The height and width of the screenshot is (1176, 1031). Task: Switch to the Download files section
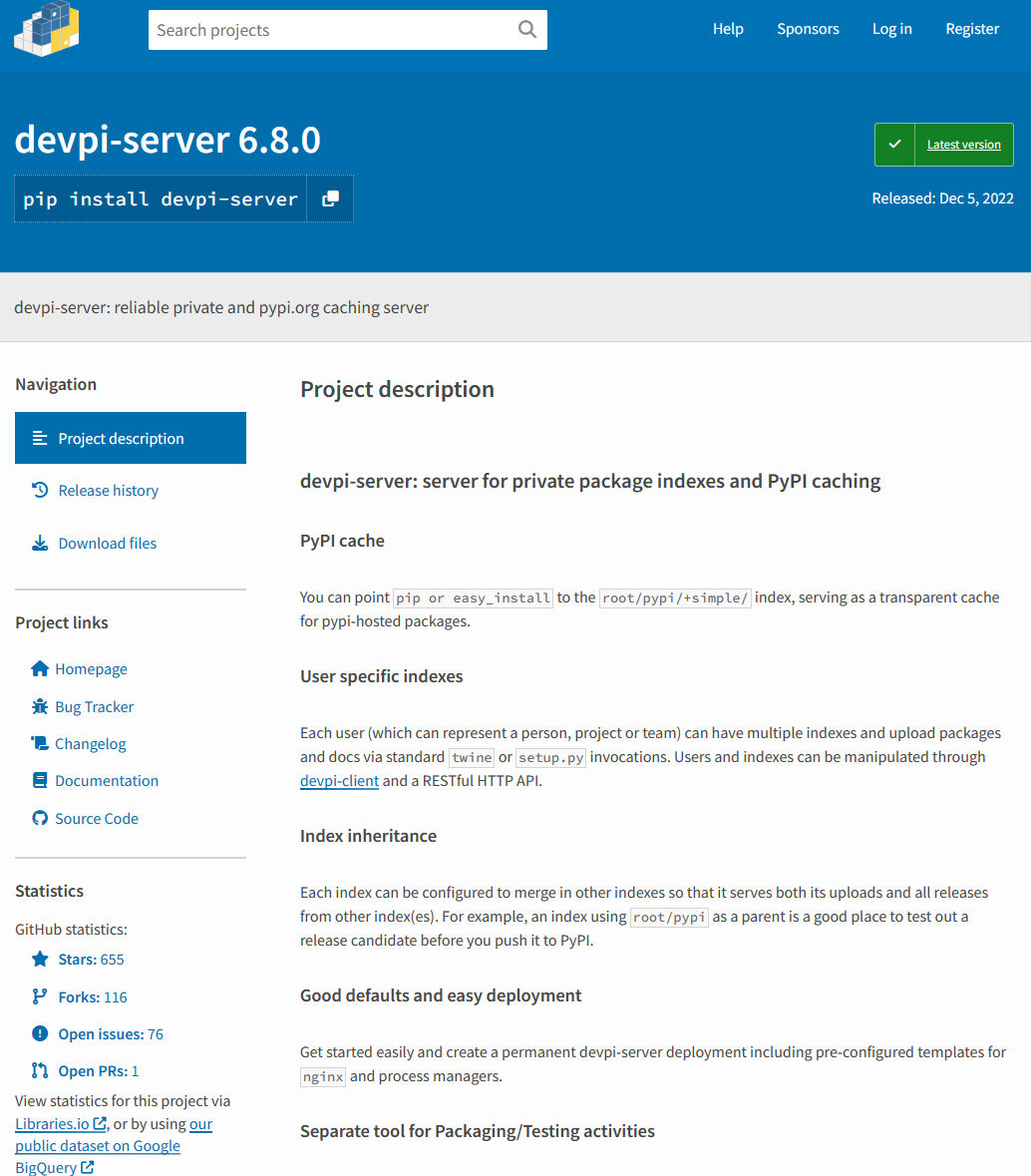tap(107, 543)
